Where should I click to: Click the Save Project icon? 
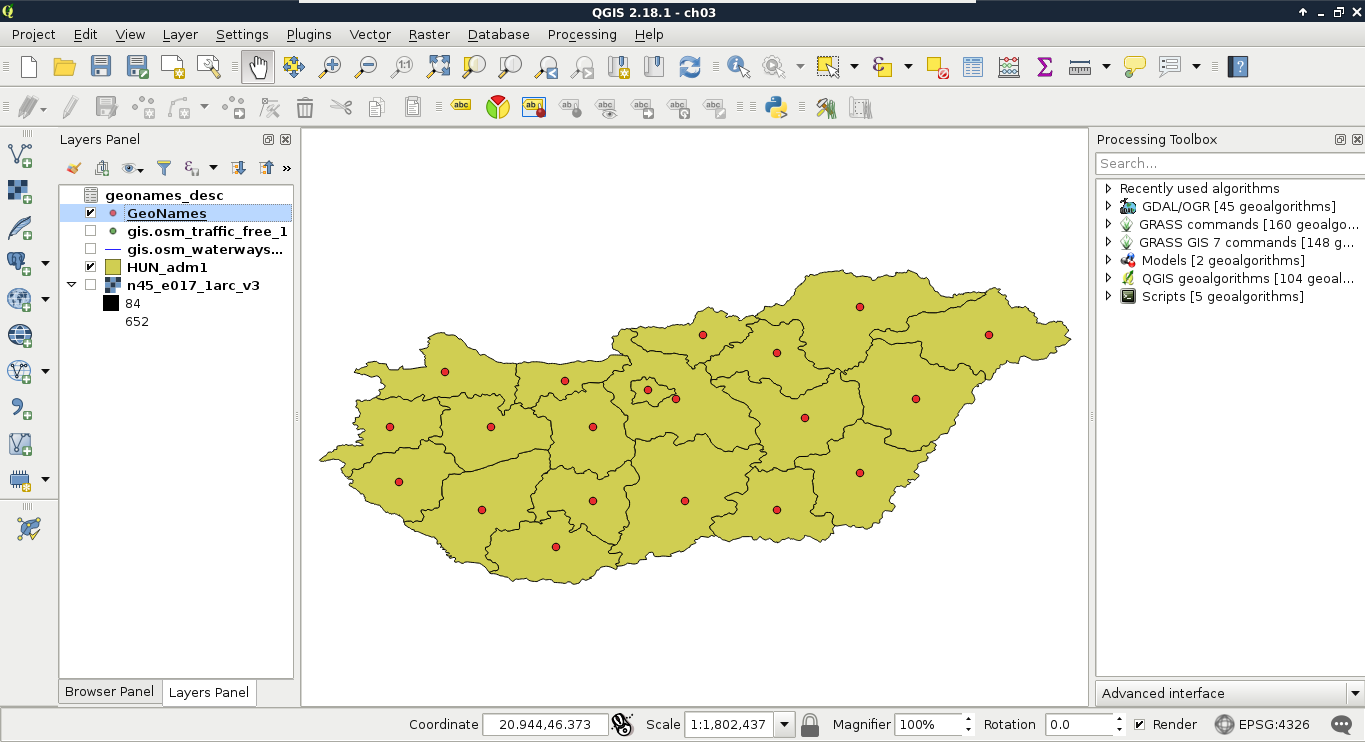coord(101,67)
